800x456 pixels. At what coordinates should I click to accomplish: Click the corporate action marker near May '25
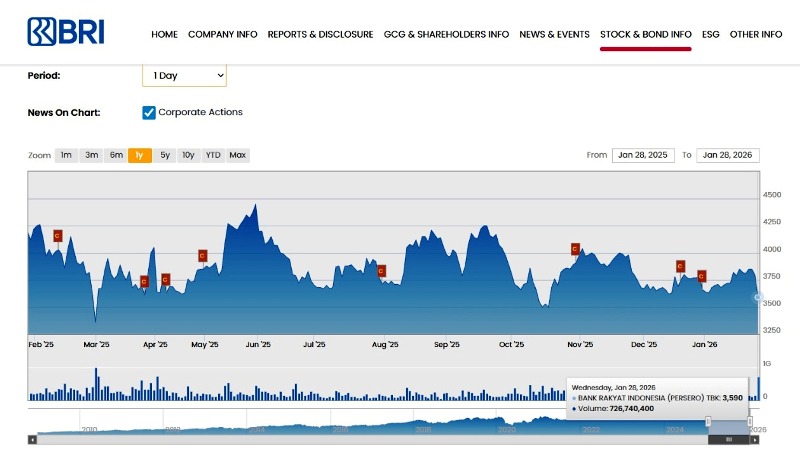[202, 256]
